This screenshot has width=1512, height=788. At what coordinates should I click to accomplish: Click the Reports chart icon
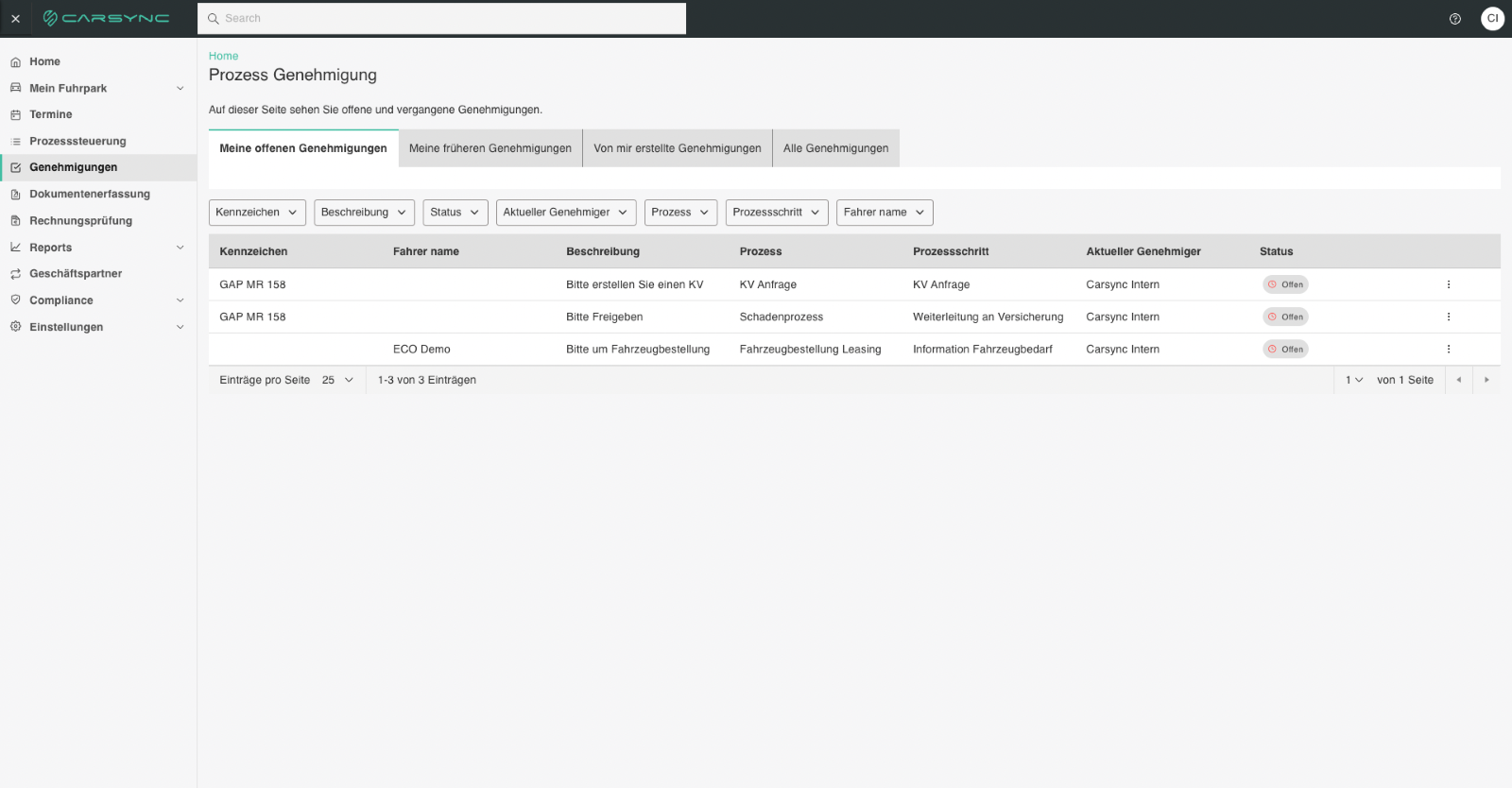click(x=15, y=247)
